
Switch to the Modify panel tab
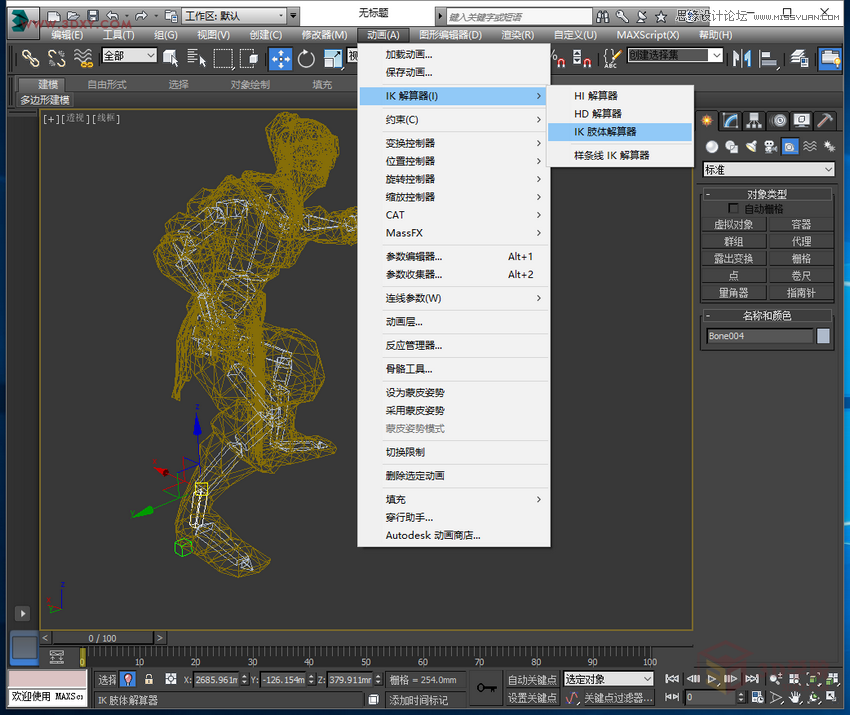(730, 120)
